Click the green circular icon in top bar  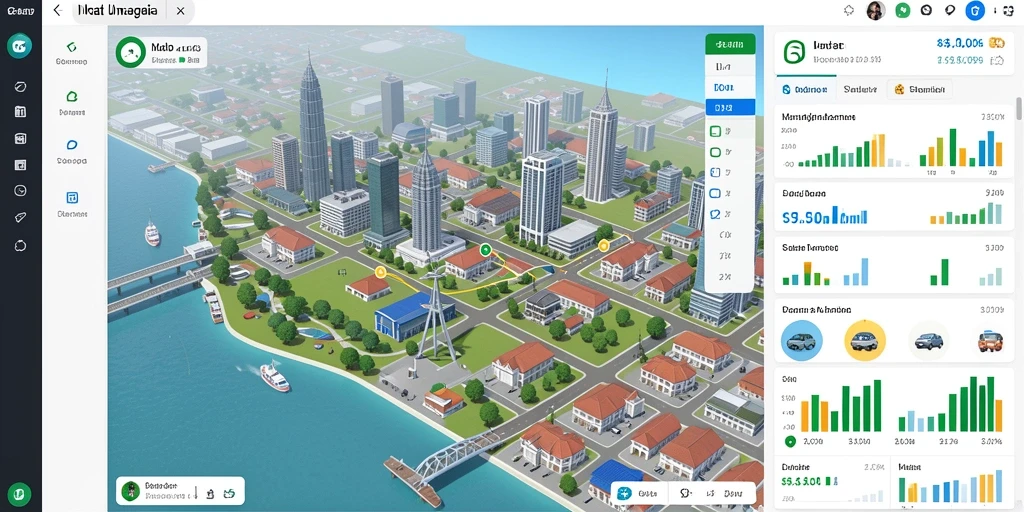[x=903, y=10]
